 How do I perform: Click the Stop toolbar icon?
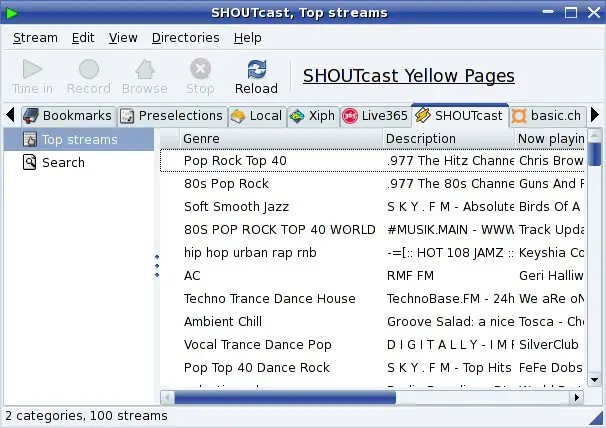coord(200,69)
